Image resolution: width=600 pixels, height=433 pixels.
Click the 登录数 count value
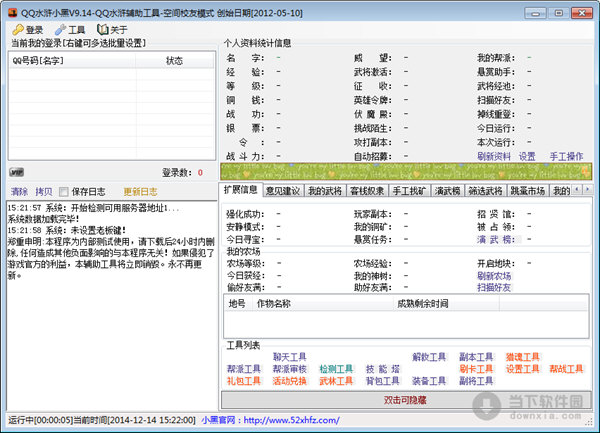click(200, 173)
